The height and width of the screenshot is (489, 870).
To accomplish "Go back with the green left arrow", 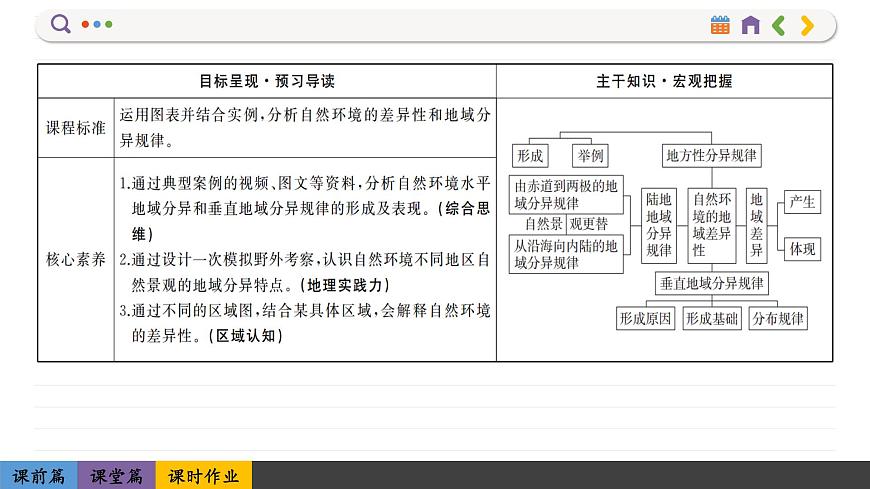I will (778, 26).
